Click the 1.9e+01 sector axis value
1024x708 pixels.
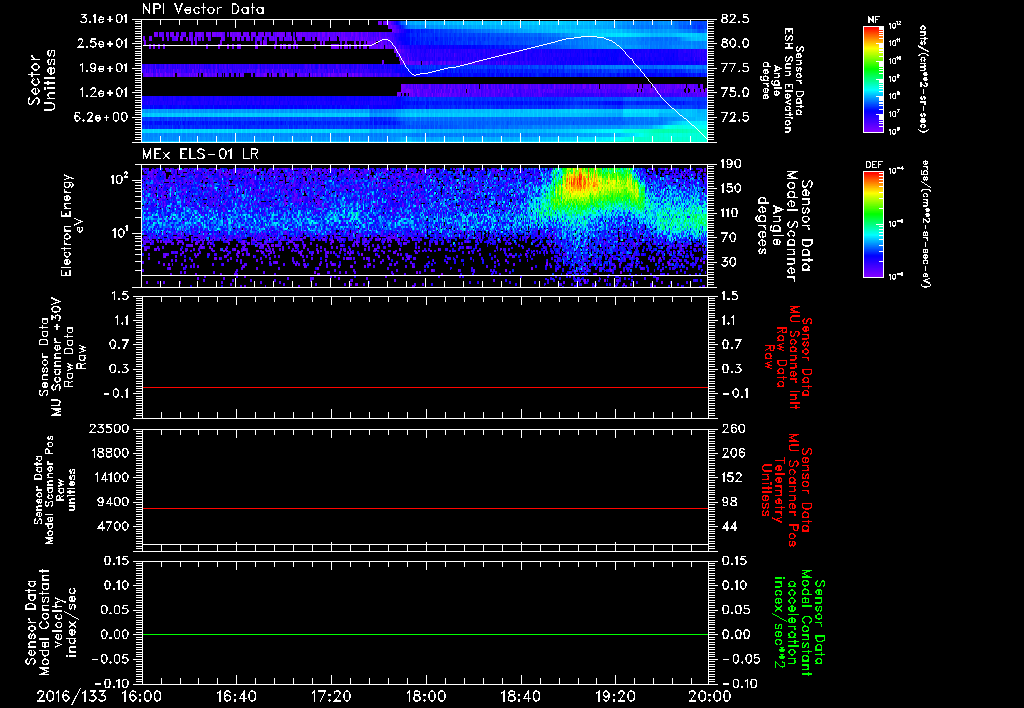point(104,68)
